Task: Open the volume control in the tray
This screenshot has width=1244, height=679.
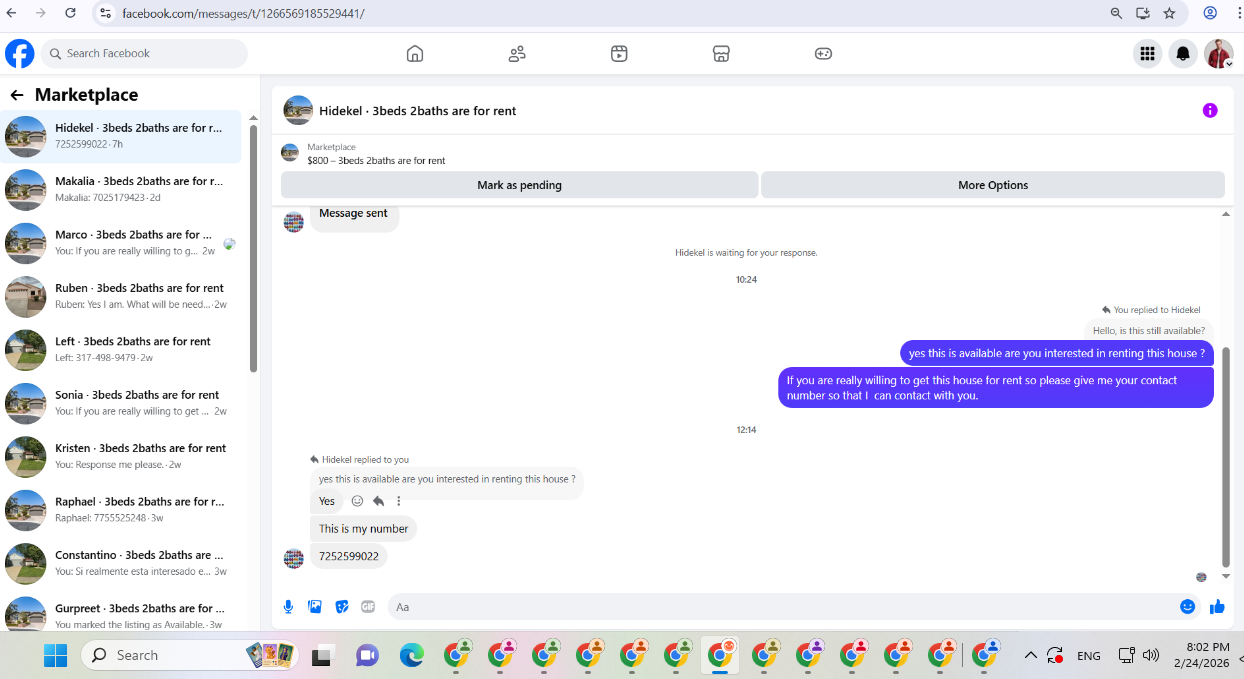Action: point(1151,655)
